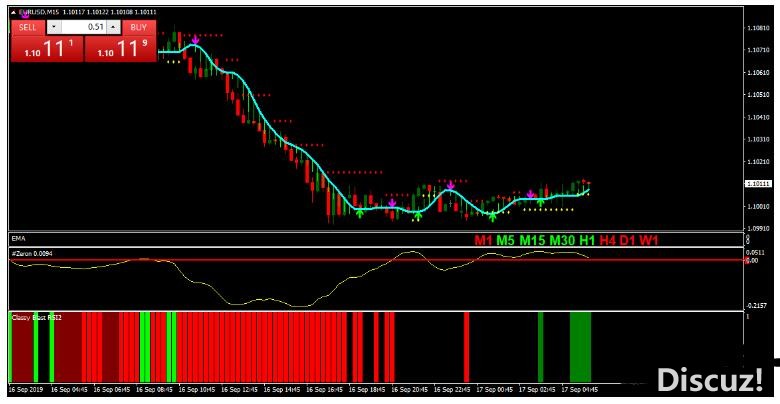
Task: Click the 16 Sep 2019 date label
Action: pos(26,389)
